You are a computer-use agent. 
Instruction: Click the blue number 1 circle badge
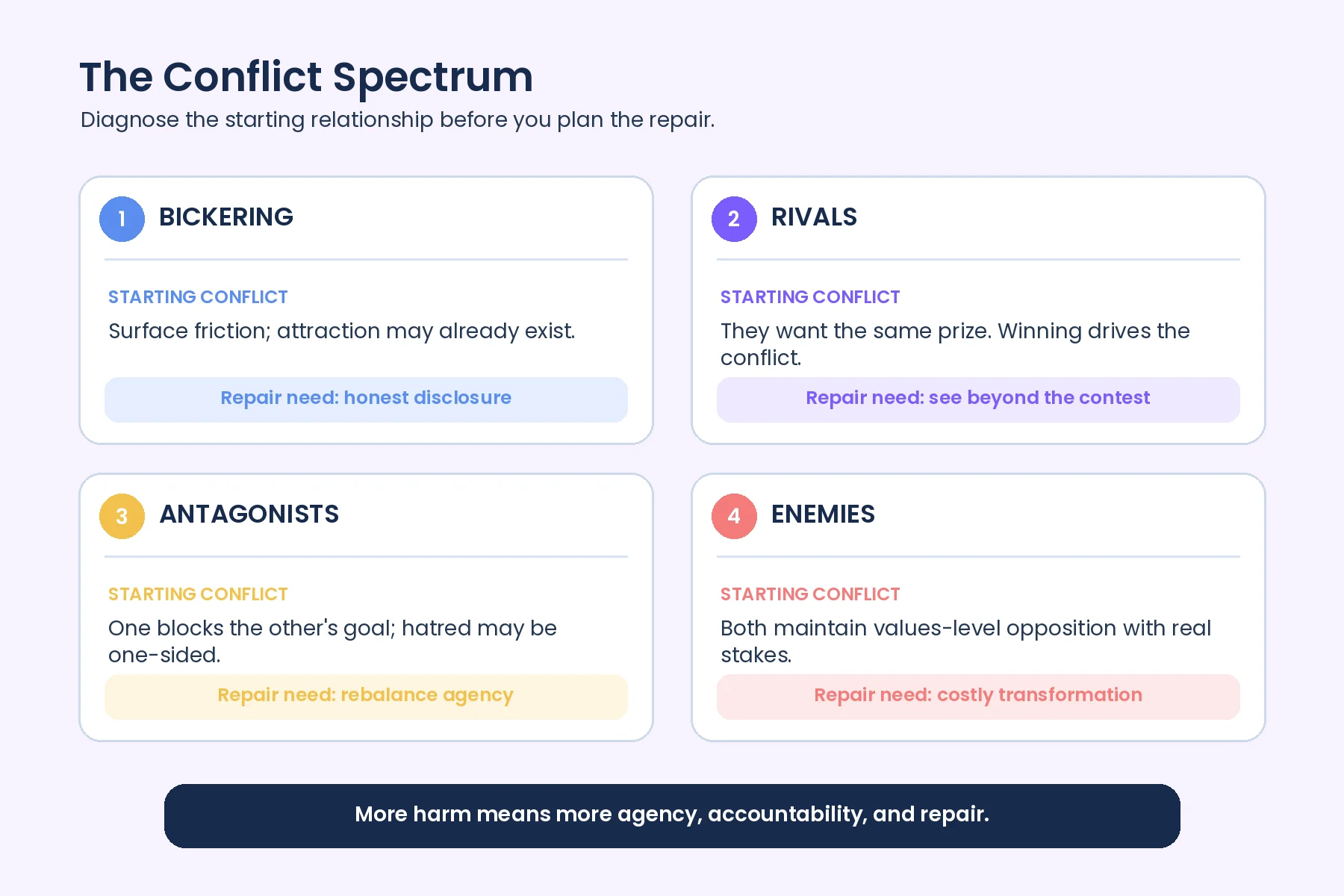(122, 219)
